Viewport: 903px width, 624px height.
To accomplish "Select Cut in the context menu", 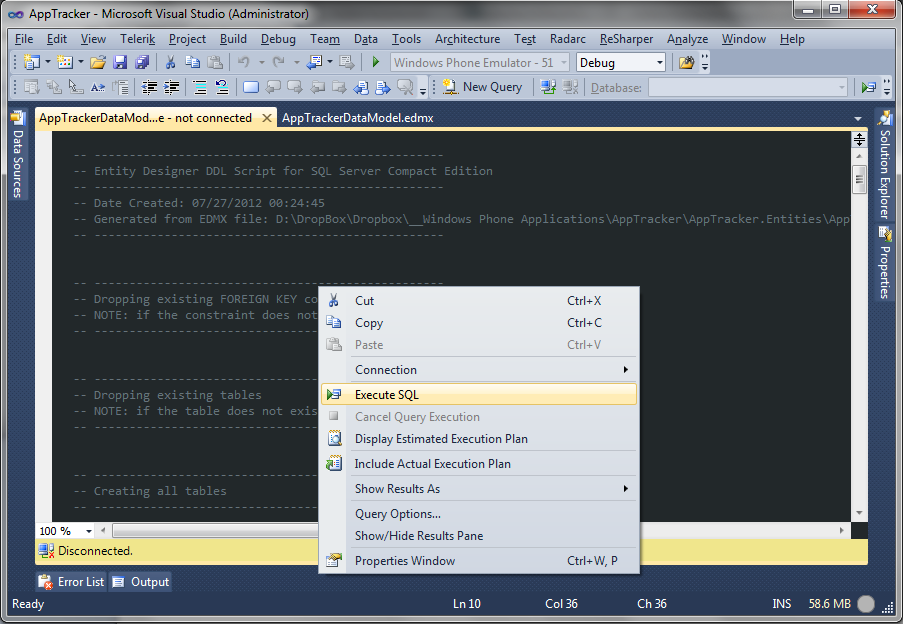I will click(x=479, y=301).
